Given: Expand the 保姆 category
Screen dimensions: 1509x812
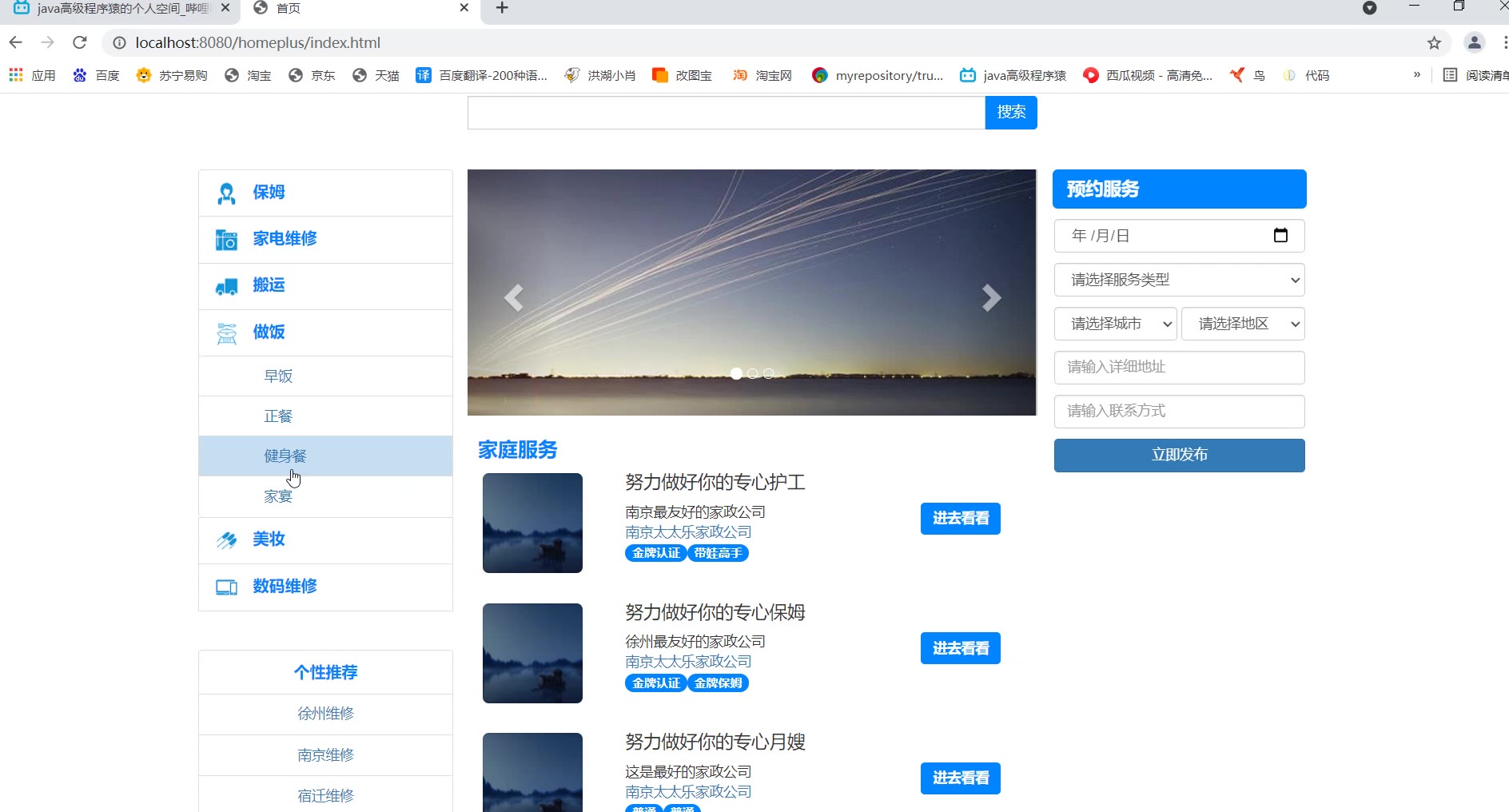Looking at the screenshot, I should (325, 193).
